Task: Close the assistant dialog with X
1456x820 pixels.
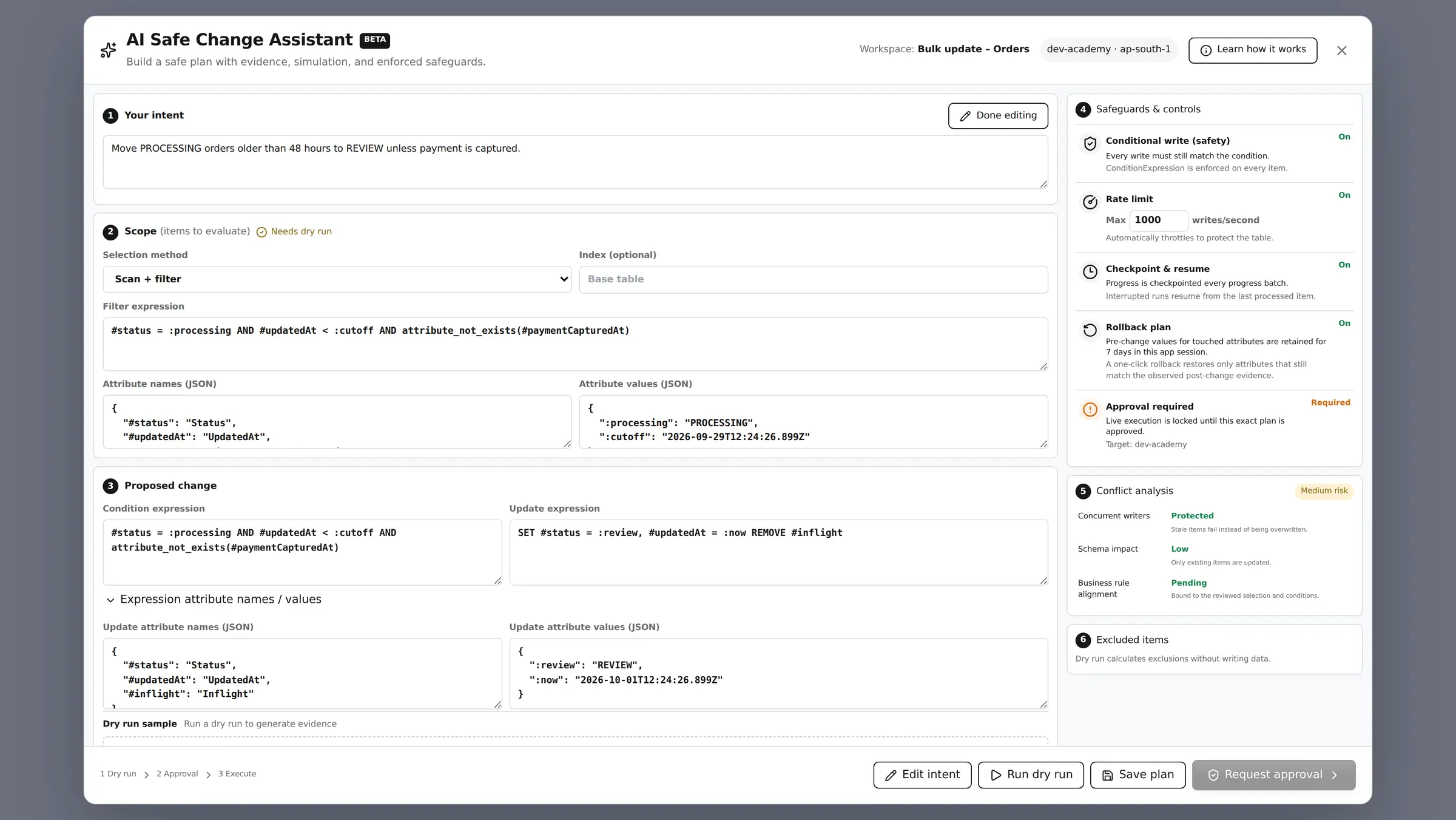Action: 1342,50
